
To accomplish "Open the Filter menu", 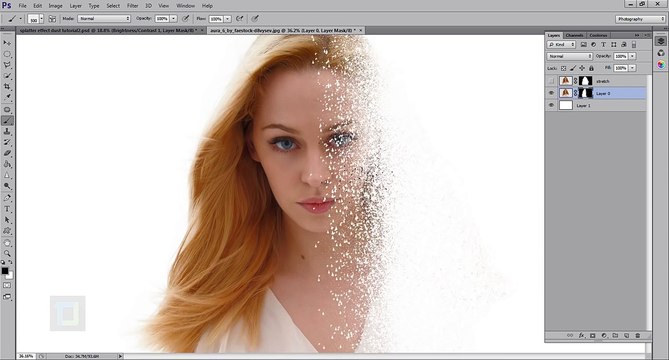I will [x=133, y=6].
